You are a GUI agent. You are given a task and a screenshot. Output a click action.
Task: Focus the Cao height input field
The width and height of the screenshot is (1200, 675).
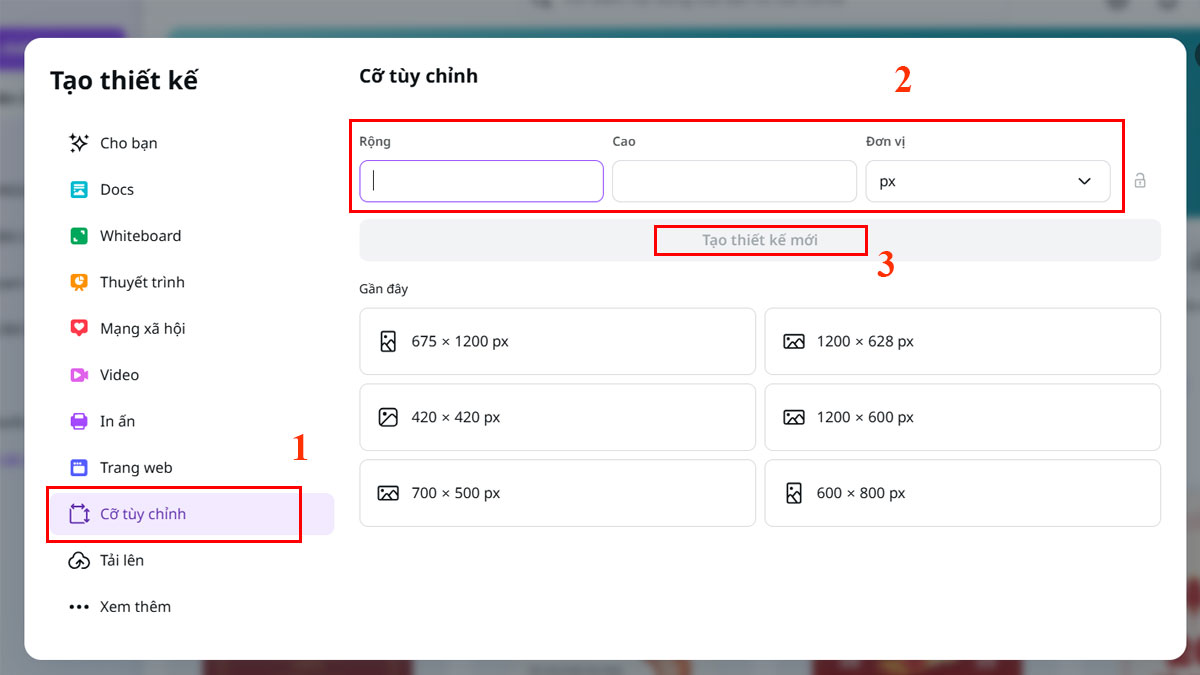(734, 181)
